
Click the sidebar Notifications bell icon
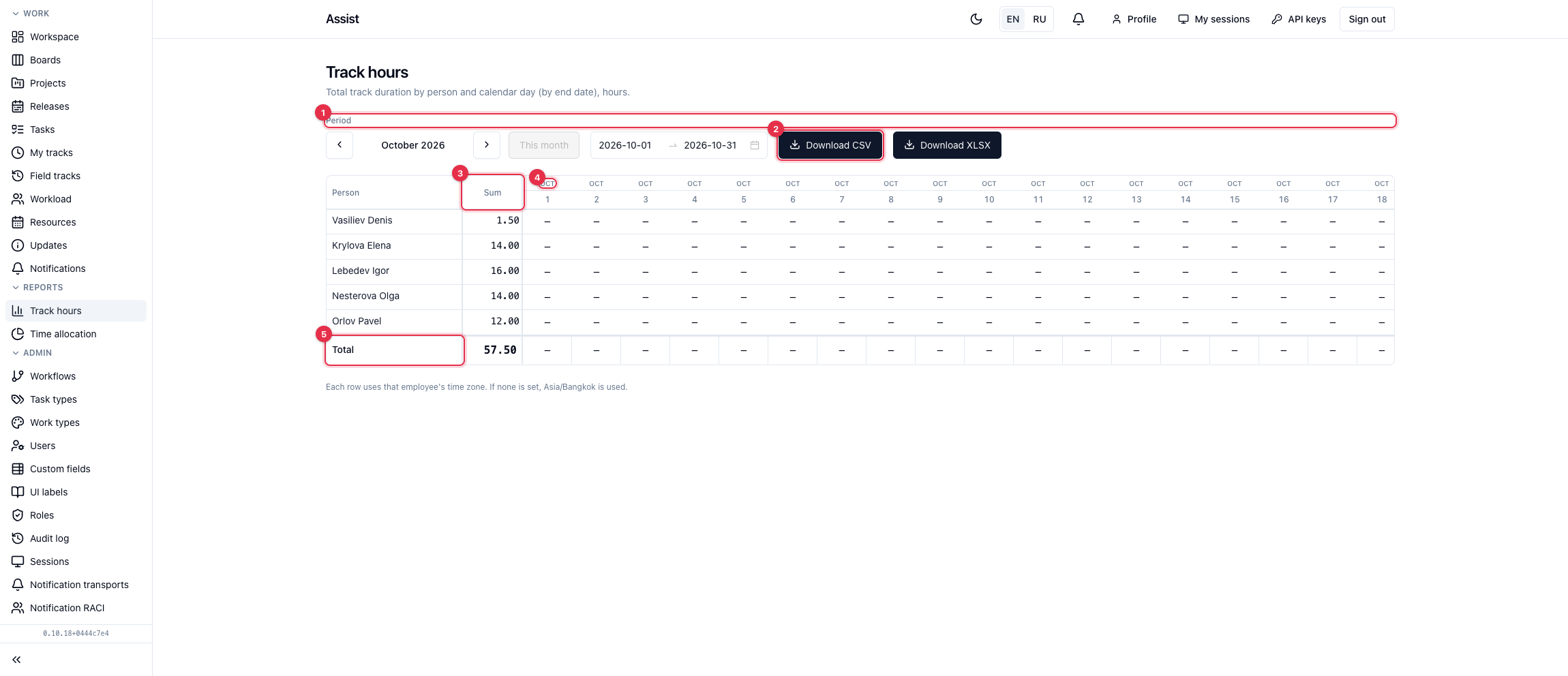click(18, 268)
